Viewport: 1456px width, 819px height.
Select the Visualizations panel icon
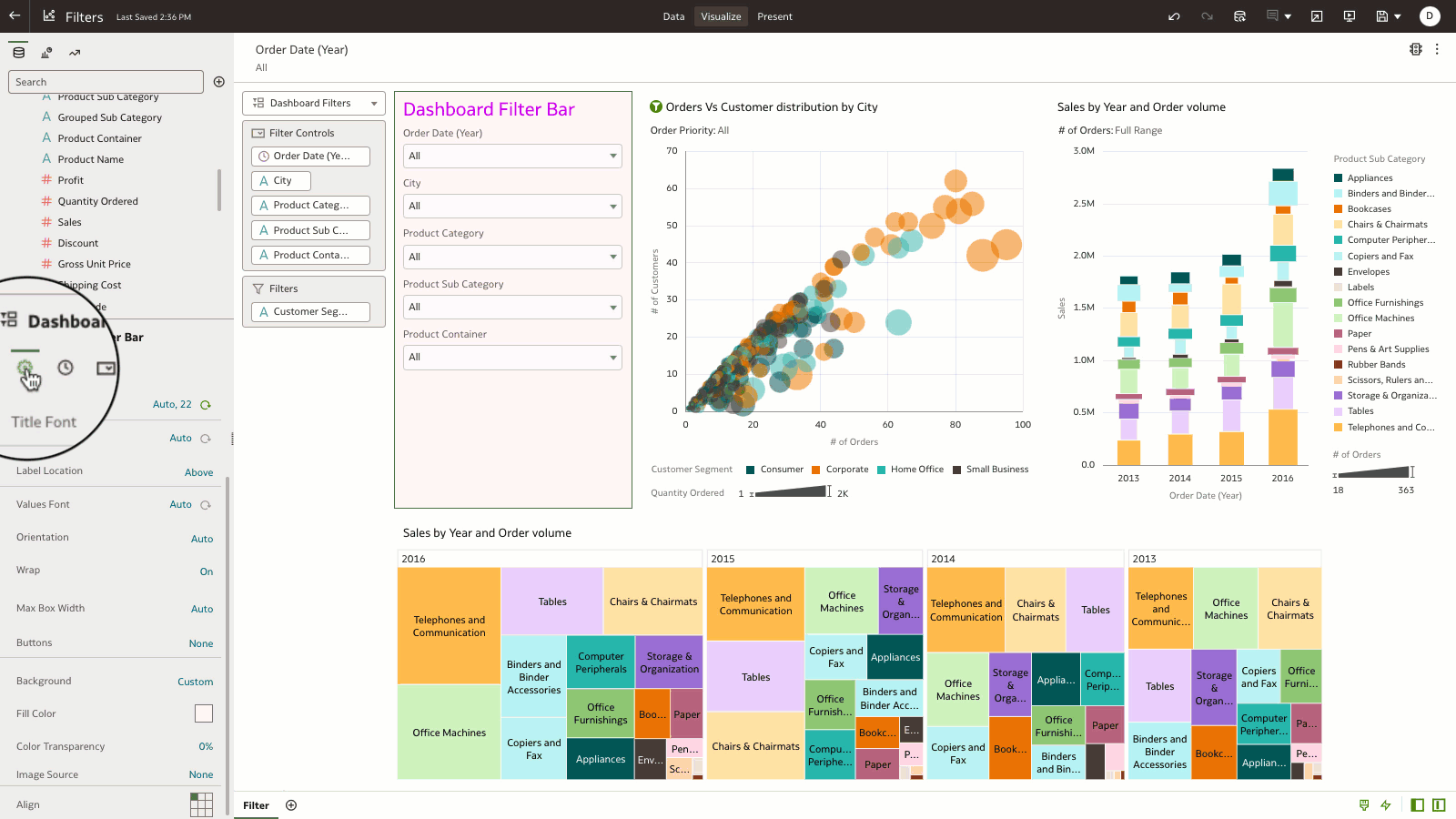(x=45, y=52)
